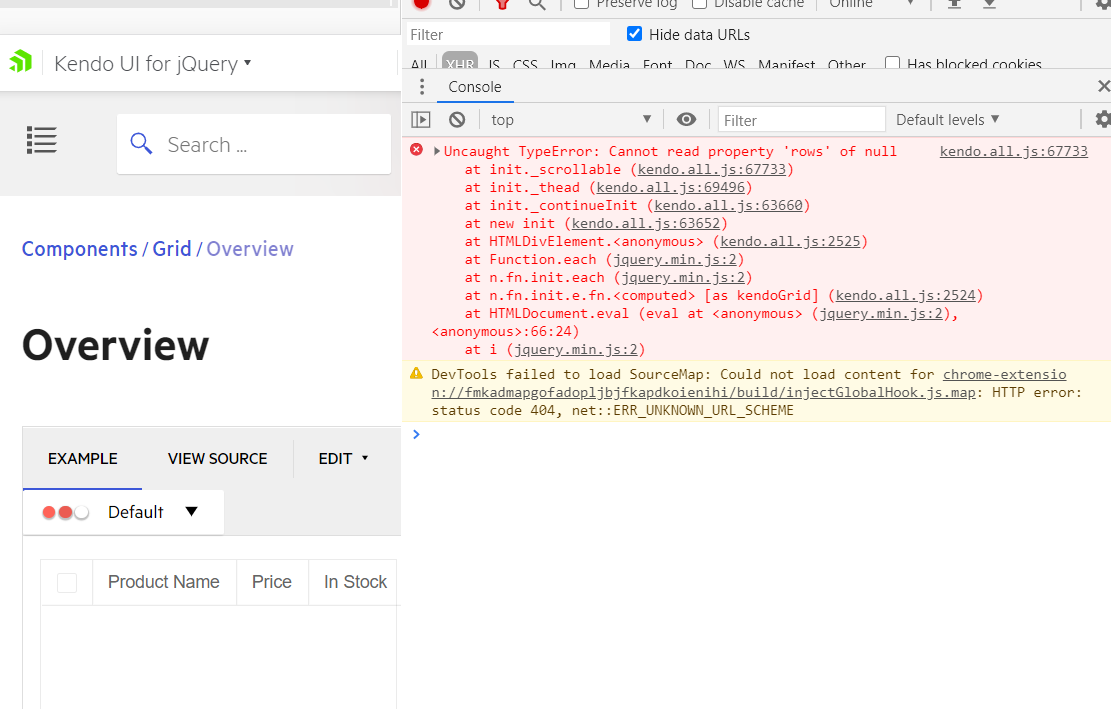Image resolution: width=1111 pixels, height=709 pixels.
Task: Clear the console messages
Action: pos(457,120)
